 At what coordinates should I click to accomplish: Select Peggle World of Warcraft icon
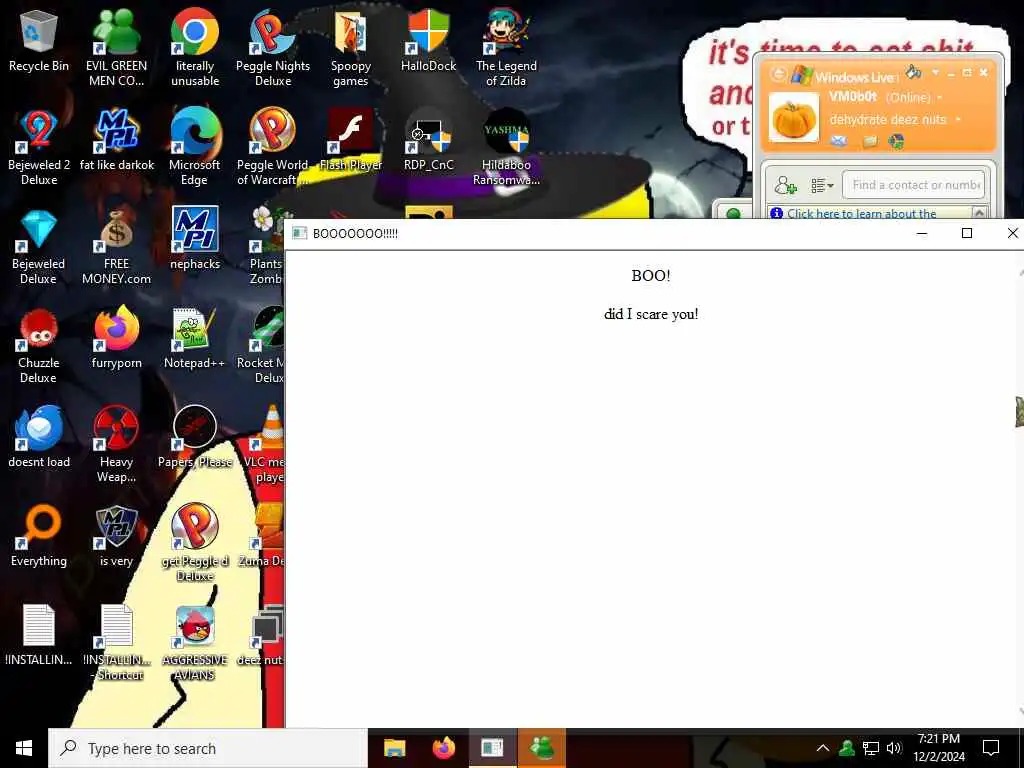(x=273, y=146)
